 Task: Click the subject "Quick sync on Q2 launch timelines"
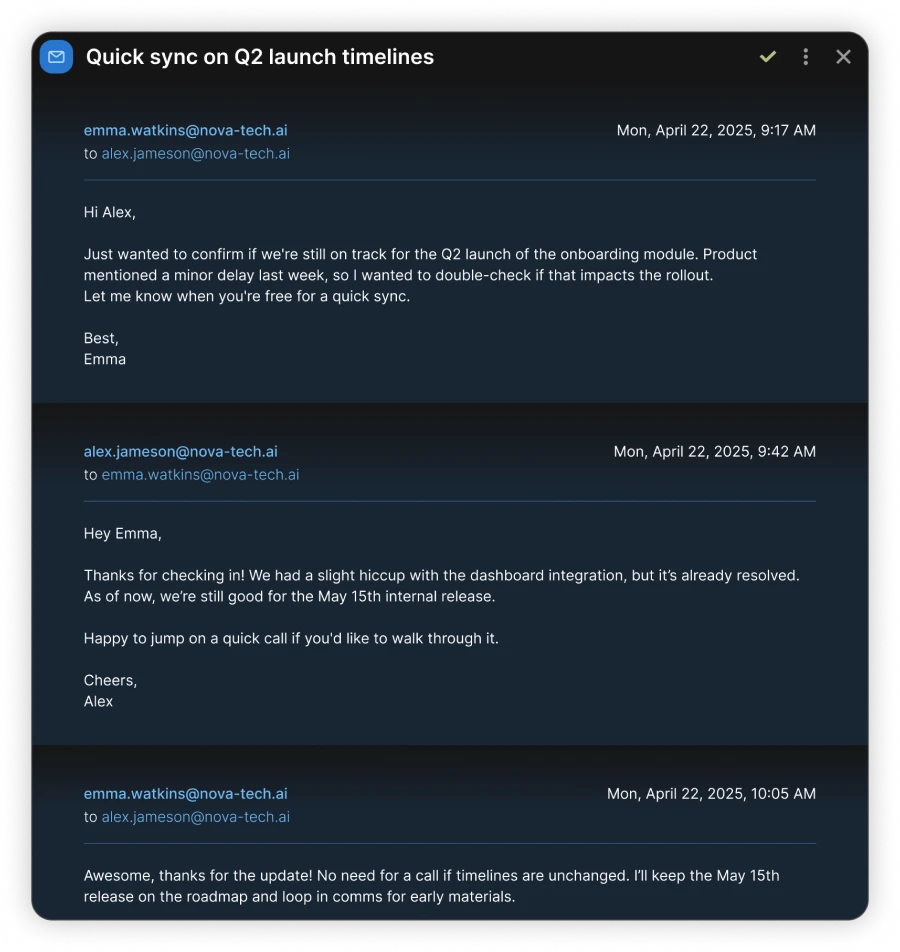[260, 57]
